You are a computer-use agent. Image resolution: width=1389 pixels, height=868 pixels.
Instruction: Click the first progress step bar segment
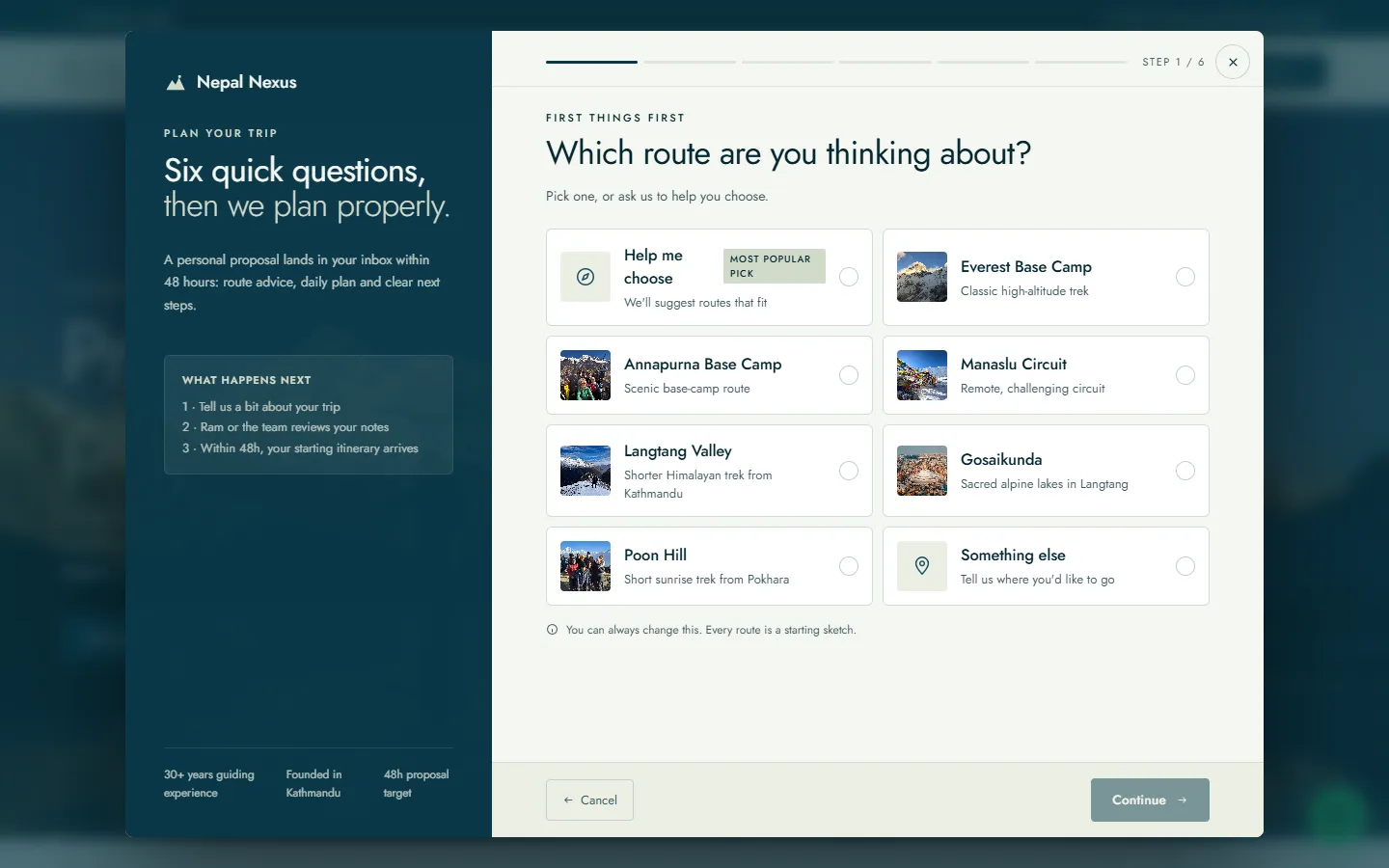[591, 62]
